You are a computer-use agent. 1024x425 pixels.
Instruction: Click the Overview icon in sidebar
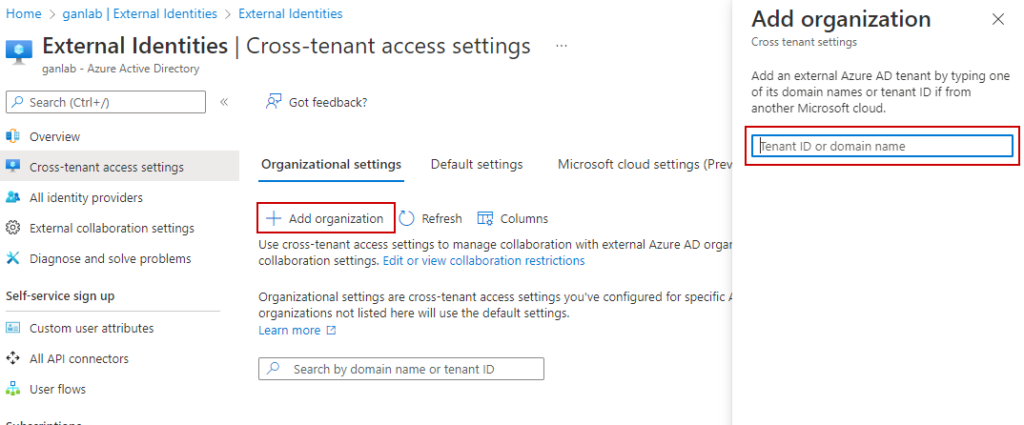(x=14, y=136)
